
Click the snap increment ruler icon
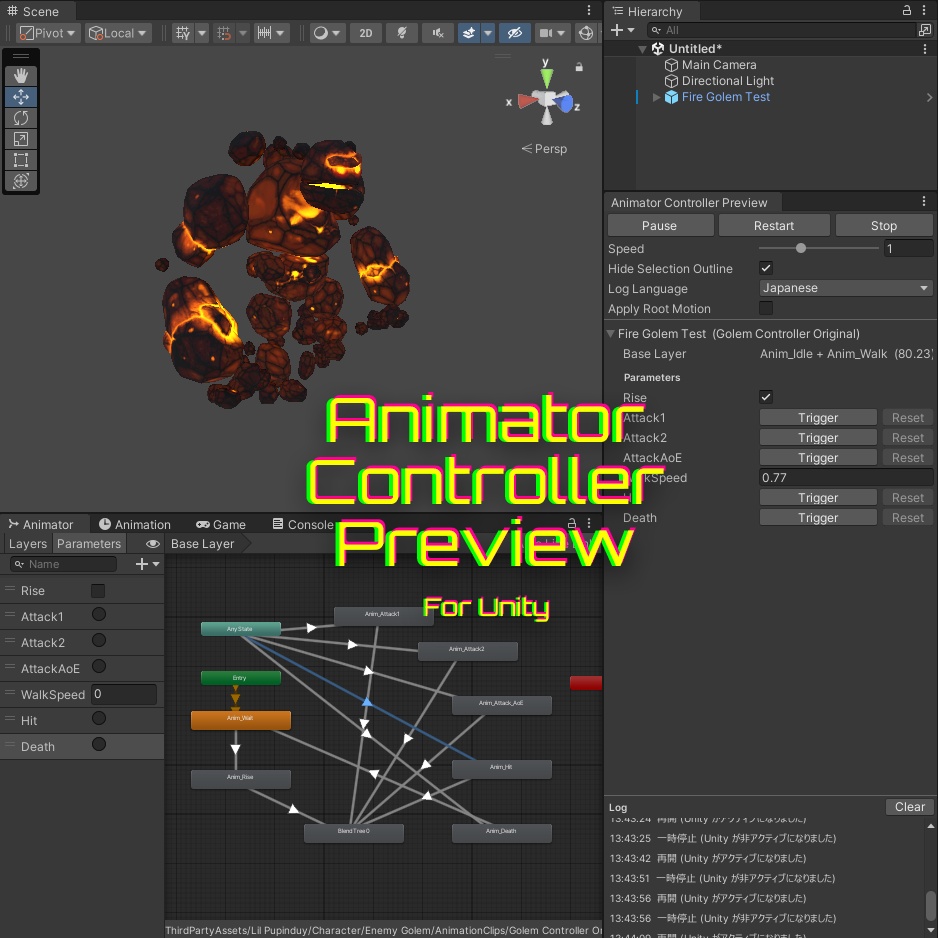[264, 33]
